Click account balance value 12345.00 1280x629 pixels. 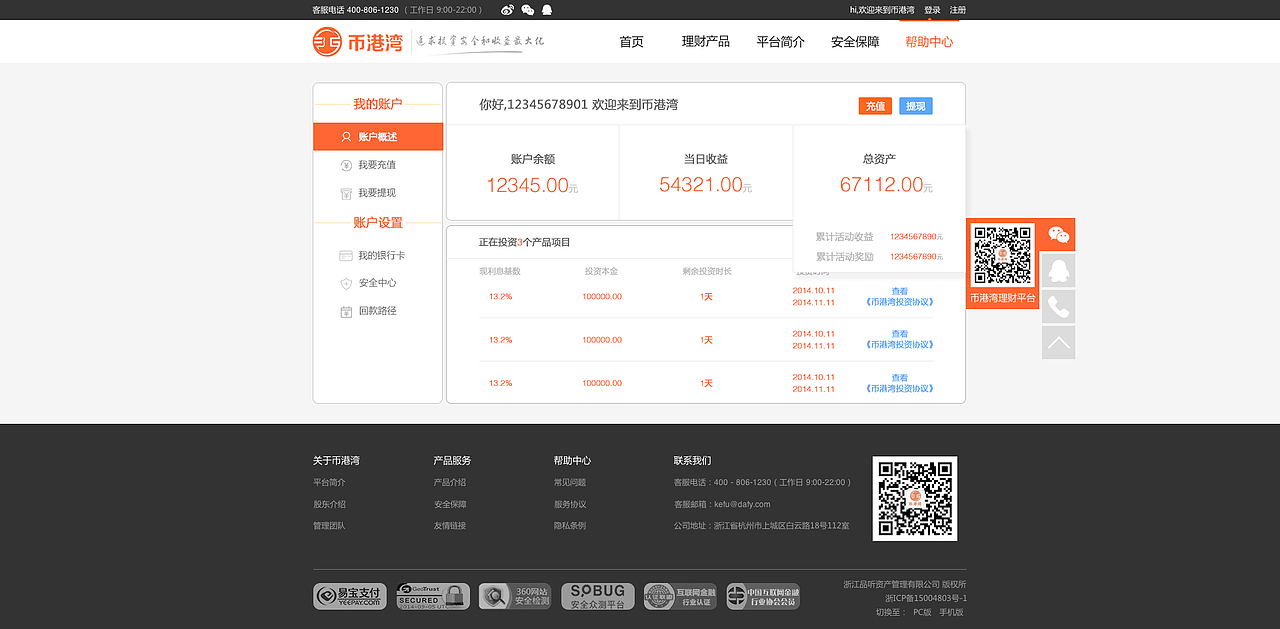[x=527, y=185]
